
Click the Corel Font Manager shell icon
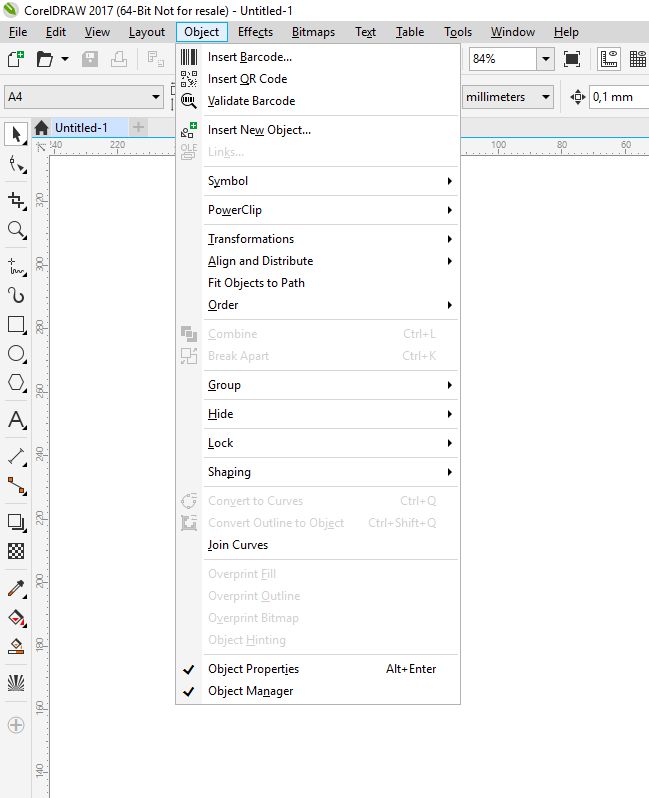(x=16, y=683)
